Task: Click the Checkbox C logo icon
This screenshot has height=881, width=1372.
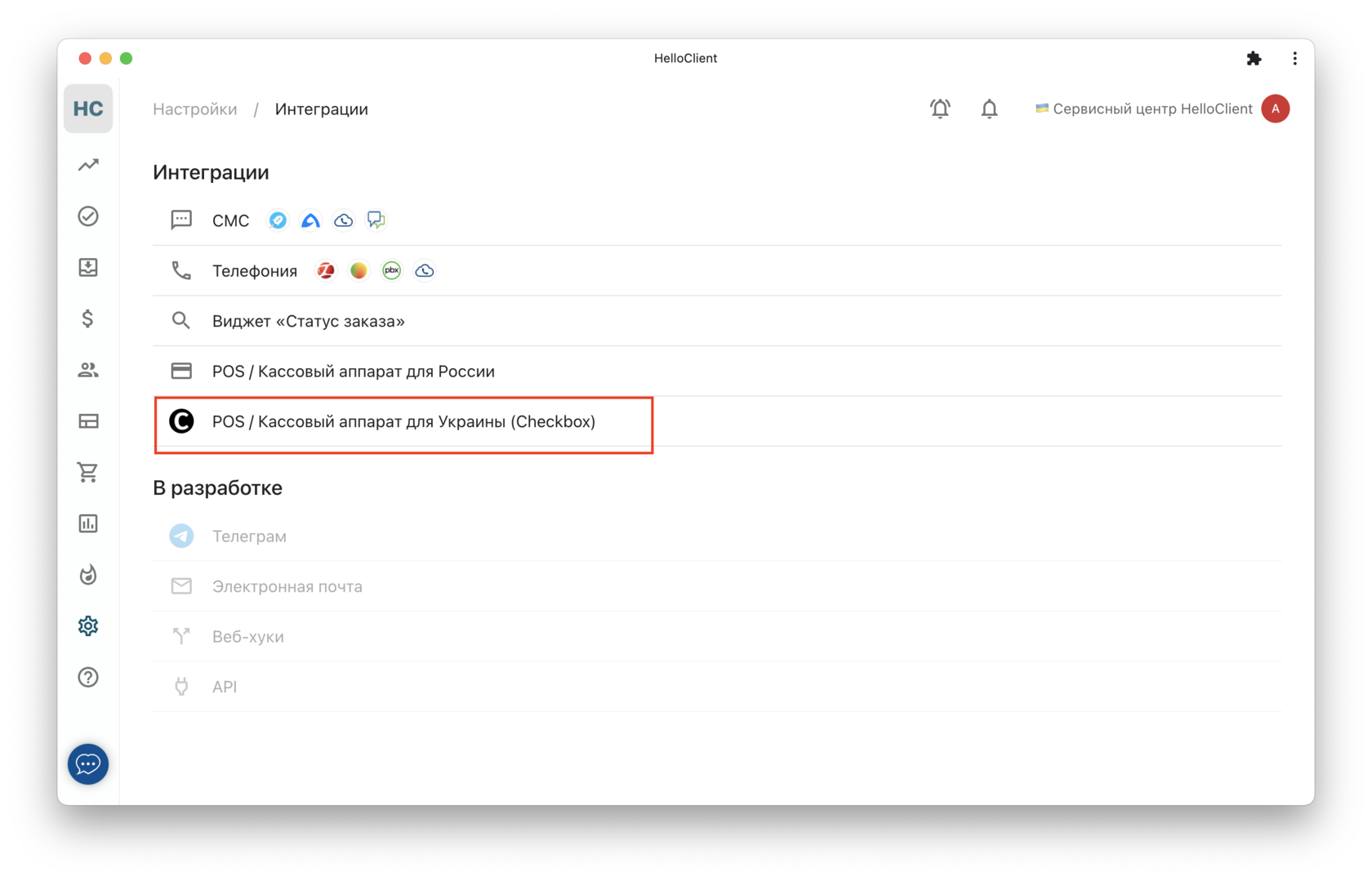Action: coord(181,421)
